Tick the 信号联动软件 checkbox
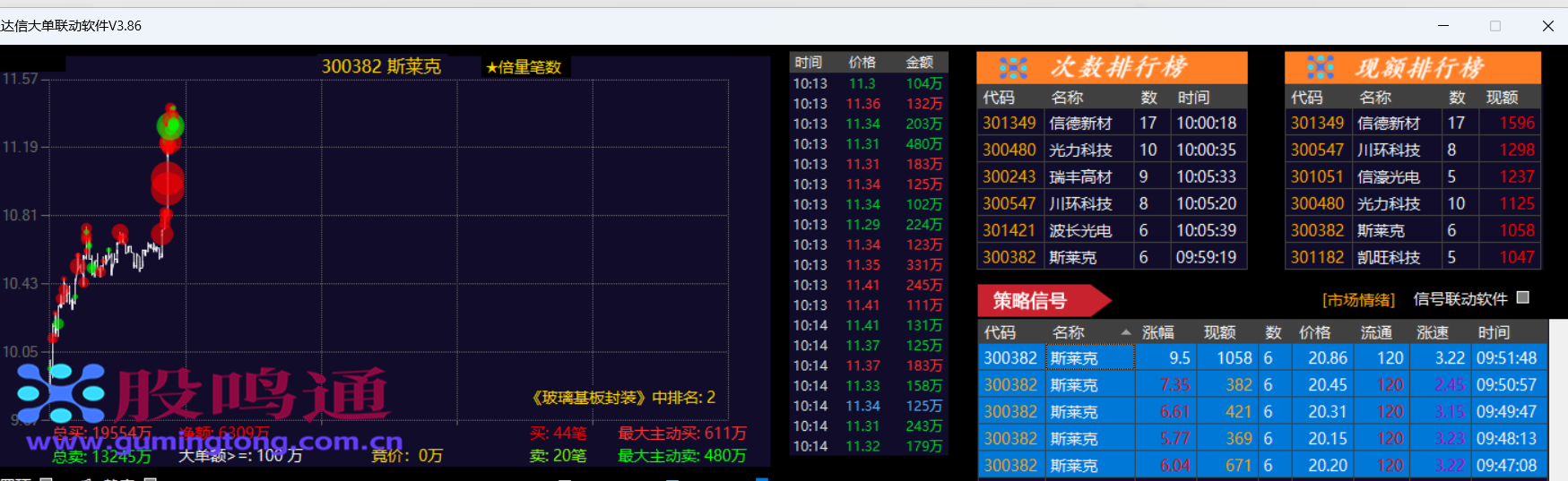 point(1522,297)
